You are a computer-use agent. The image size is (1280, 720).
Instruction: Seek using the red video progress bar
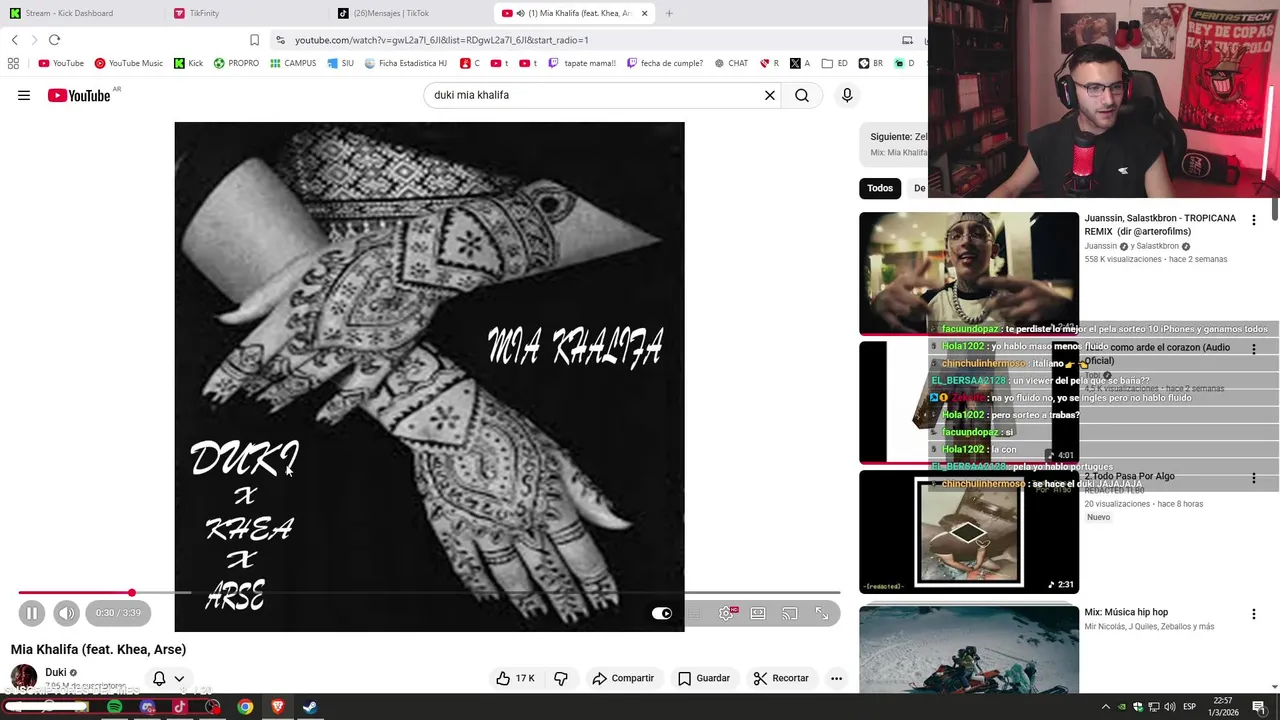[429, 593]
